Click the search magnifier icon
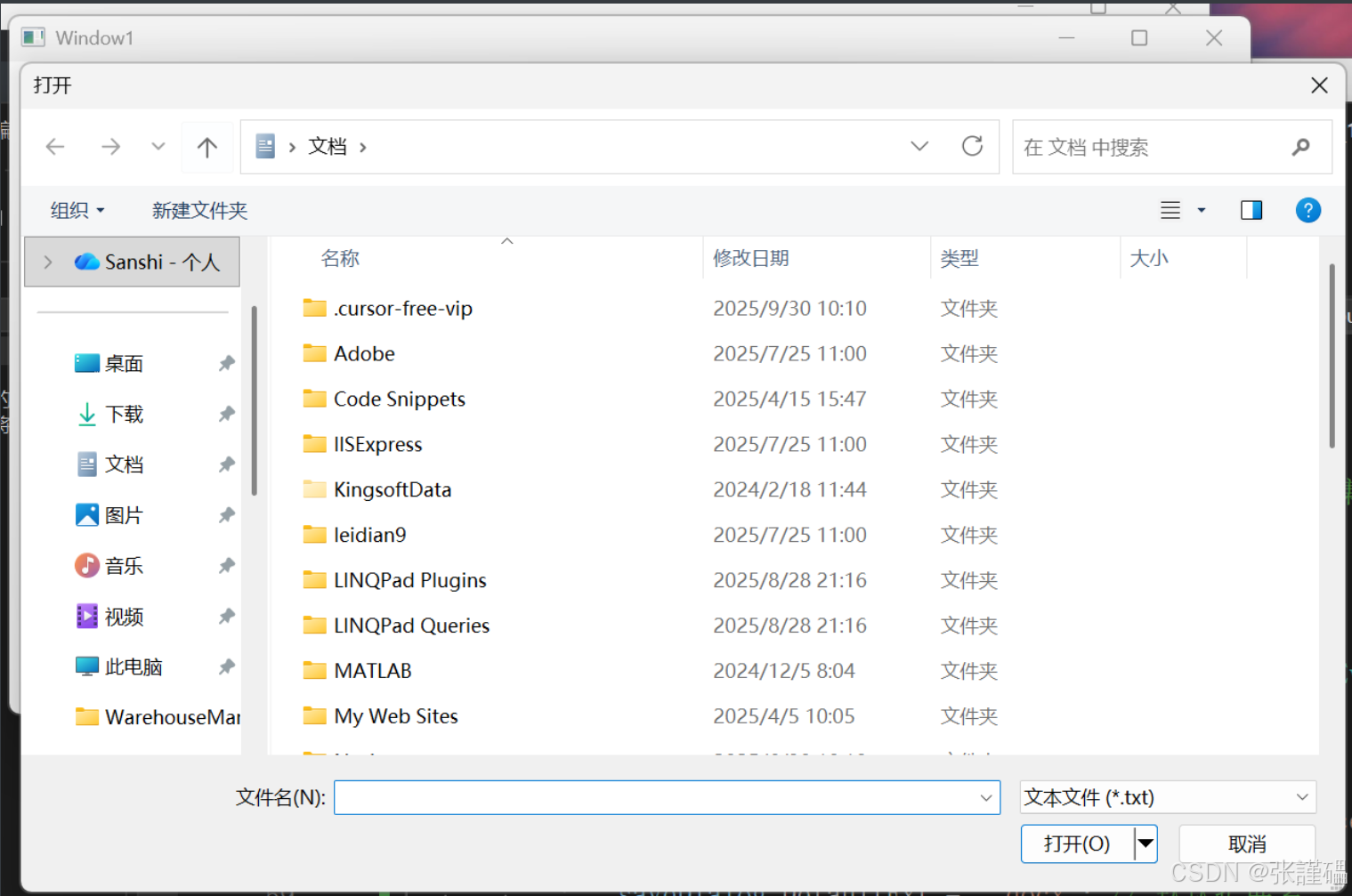Screen dimensions: 1352x896 1301,147
